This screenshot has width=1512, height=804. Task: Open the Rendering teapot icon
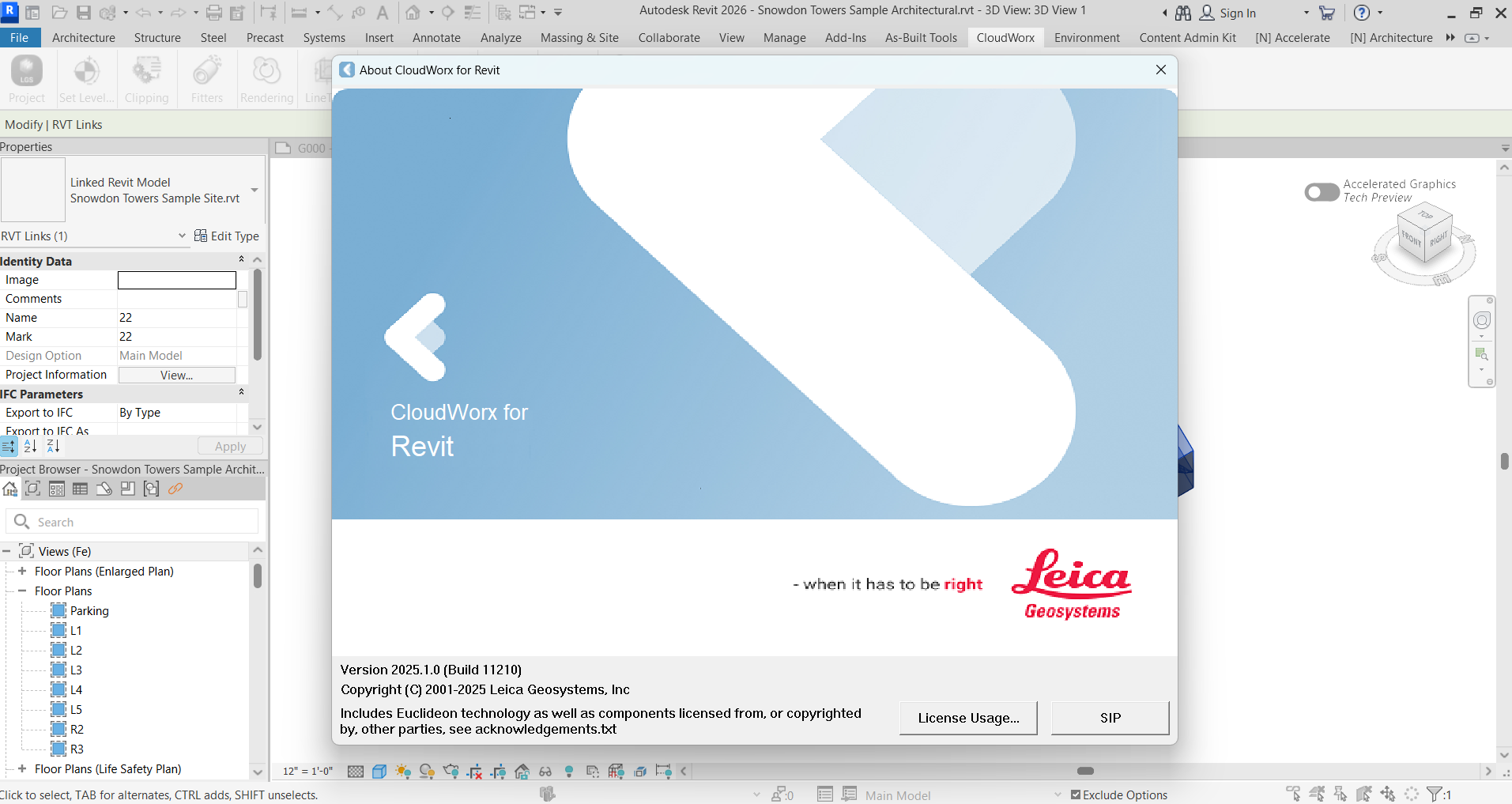(x=451, y=771)
